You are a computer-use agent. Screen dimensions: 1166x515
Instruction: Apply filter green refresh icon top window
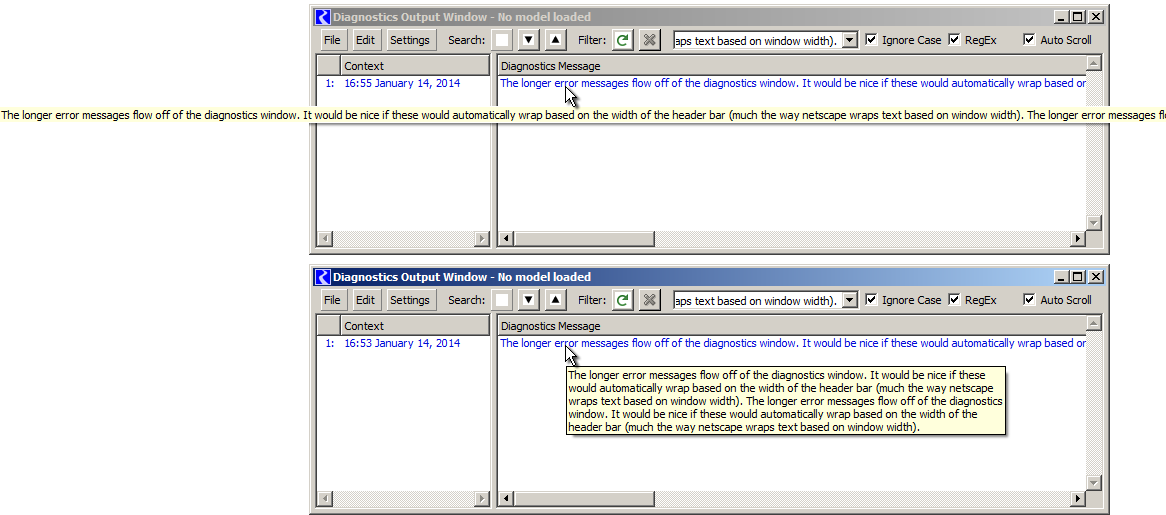(623, 40)
